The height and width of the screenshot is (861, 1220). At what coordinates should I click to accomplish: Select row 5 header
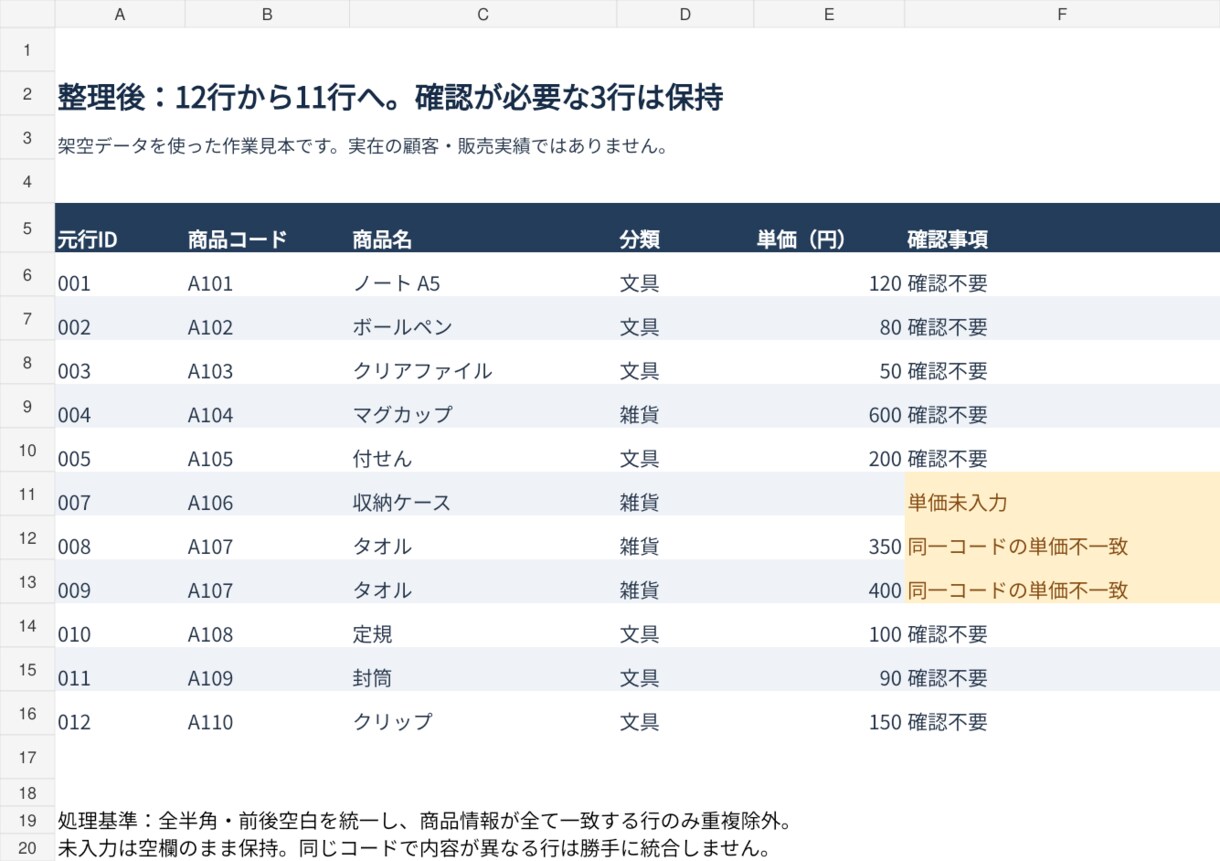[x=27, y=229]
